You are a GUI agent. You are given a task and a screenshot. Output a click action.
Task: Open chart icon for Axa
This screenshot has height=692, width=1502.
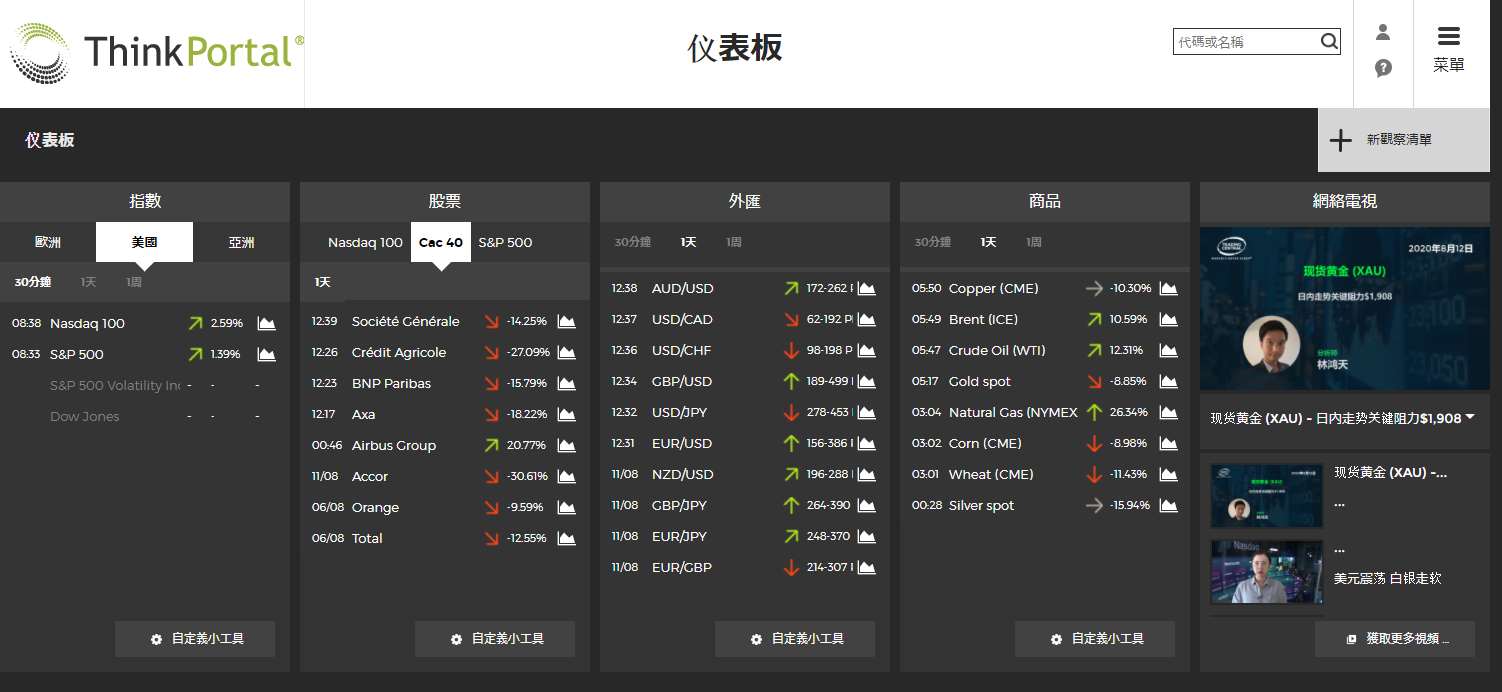point(566,414)
